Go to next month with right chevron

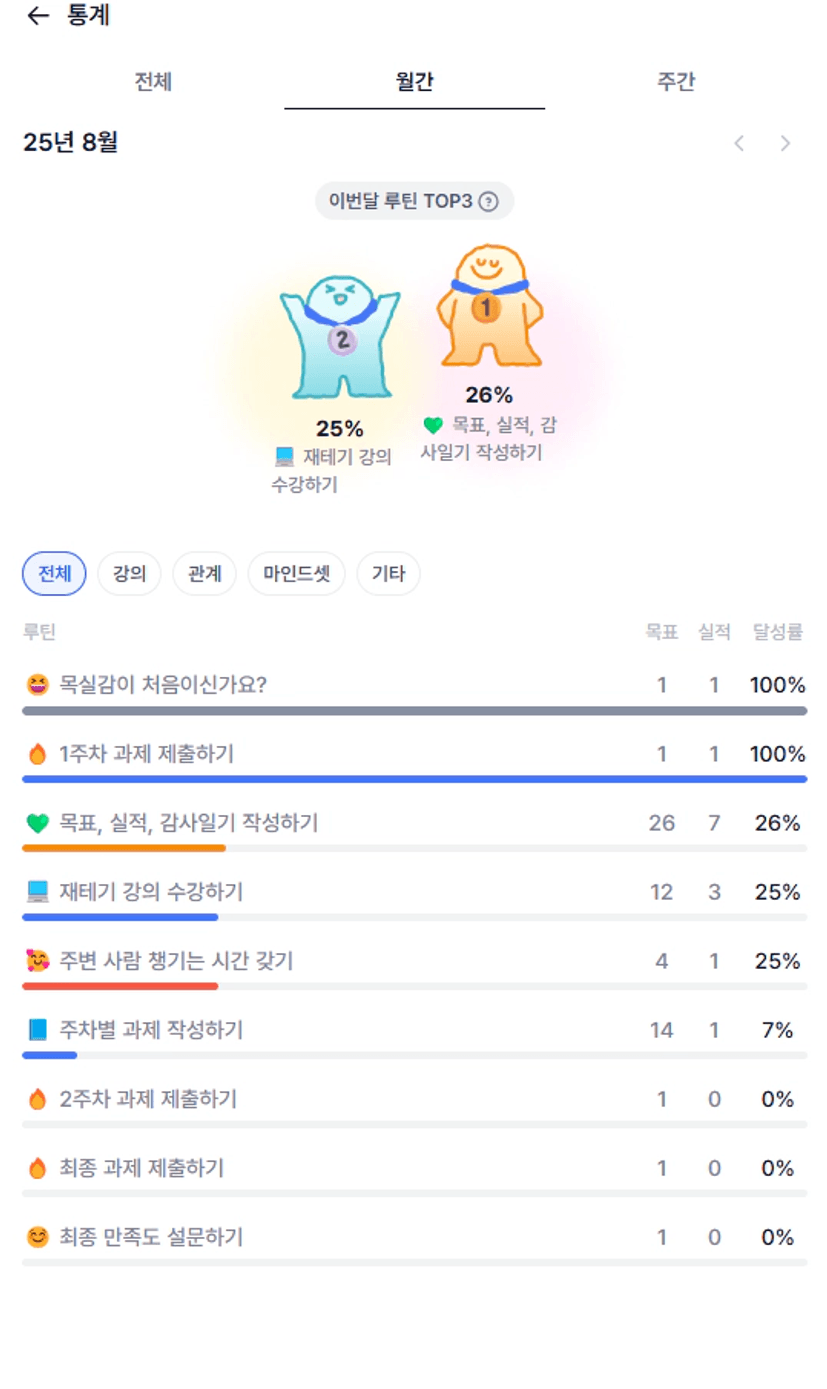pos(785,143)
